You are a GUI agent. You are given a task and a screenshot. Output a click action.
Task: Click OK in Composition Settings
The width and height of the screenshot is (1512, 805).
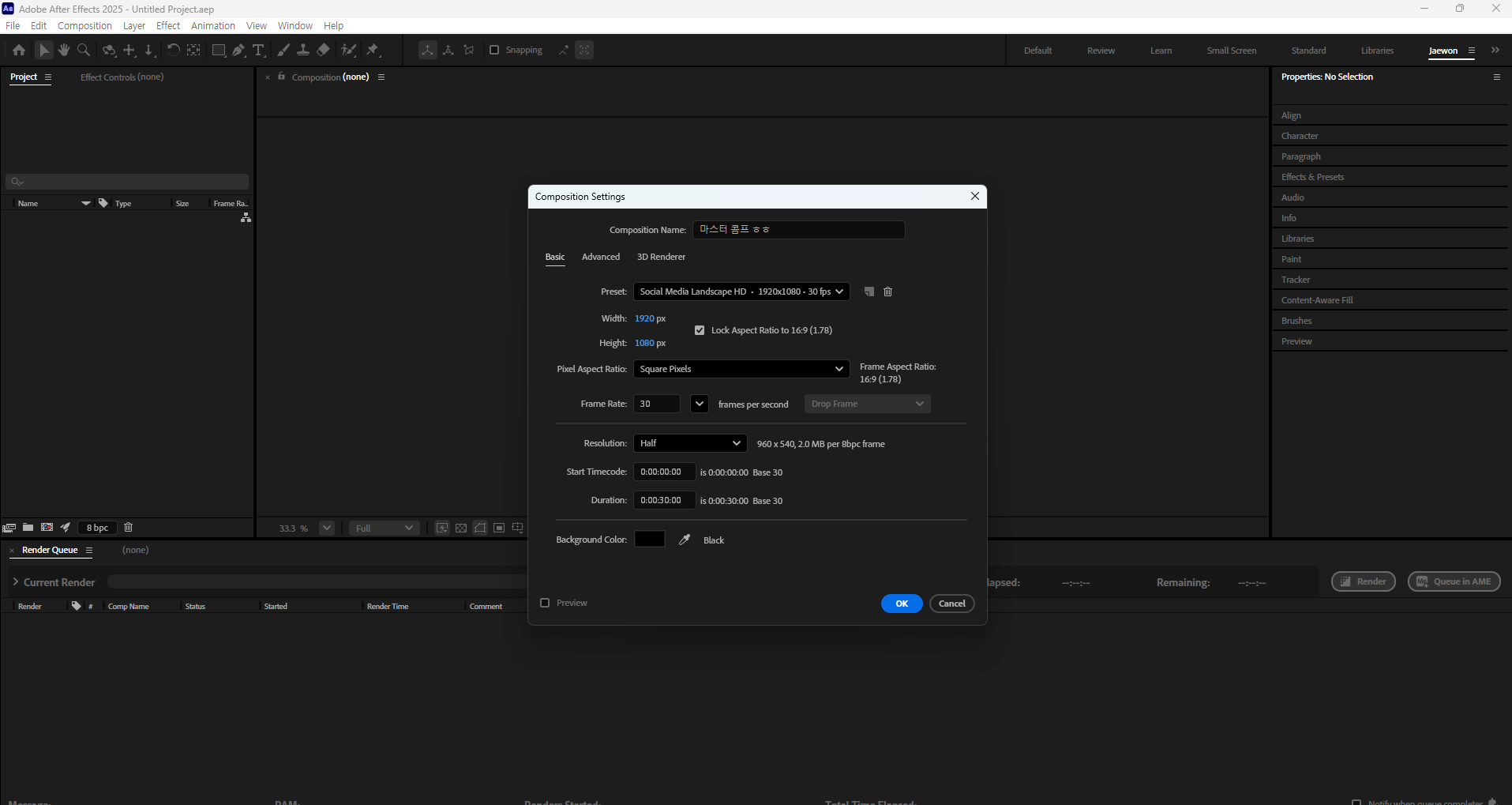point(902,604)
